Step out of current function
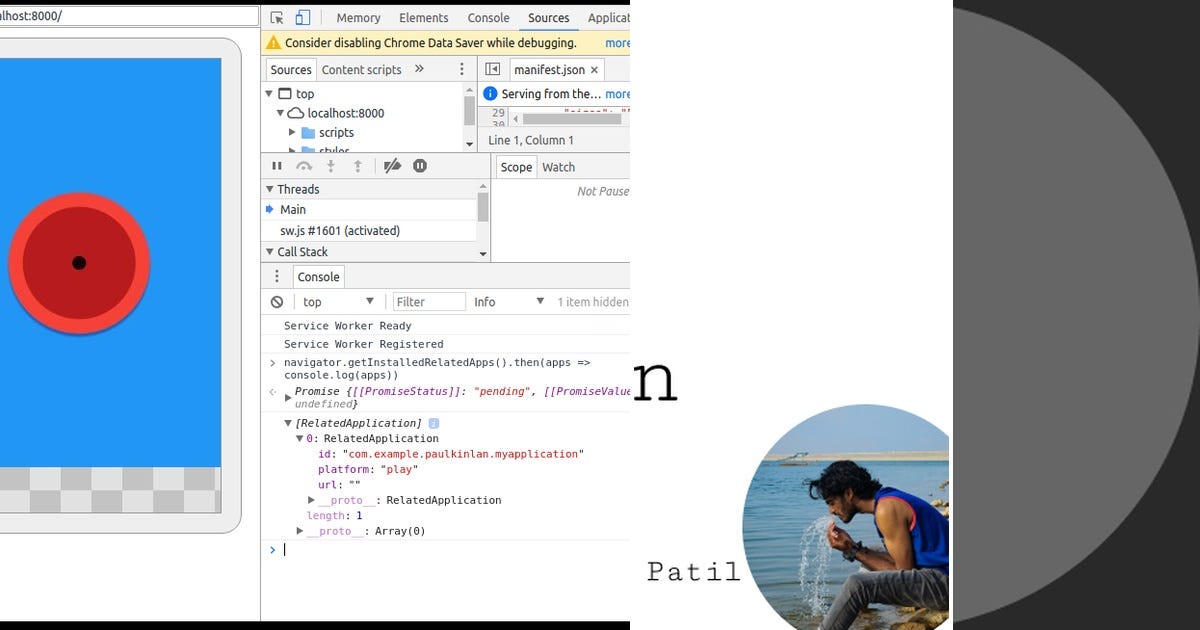 point(357,166)
